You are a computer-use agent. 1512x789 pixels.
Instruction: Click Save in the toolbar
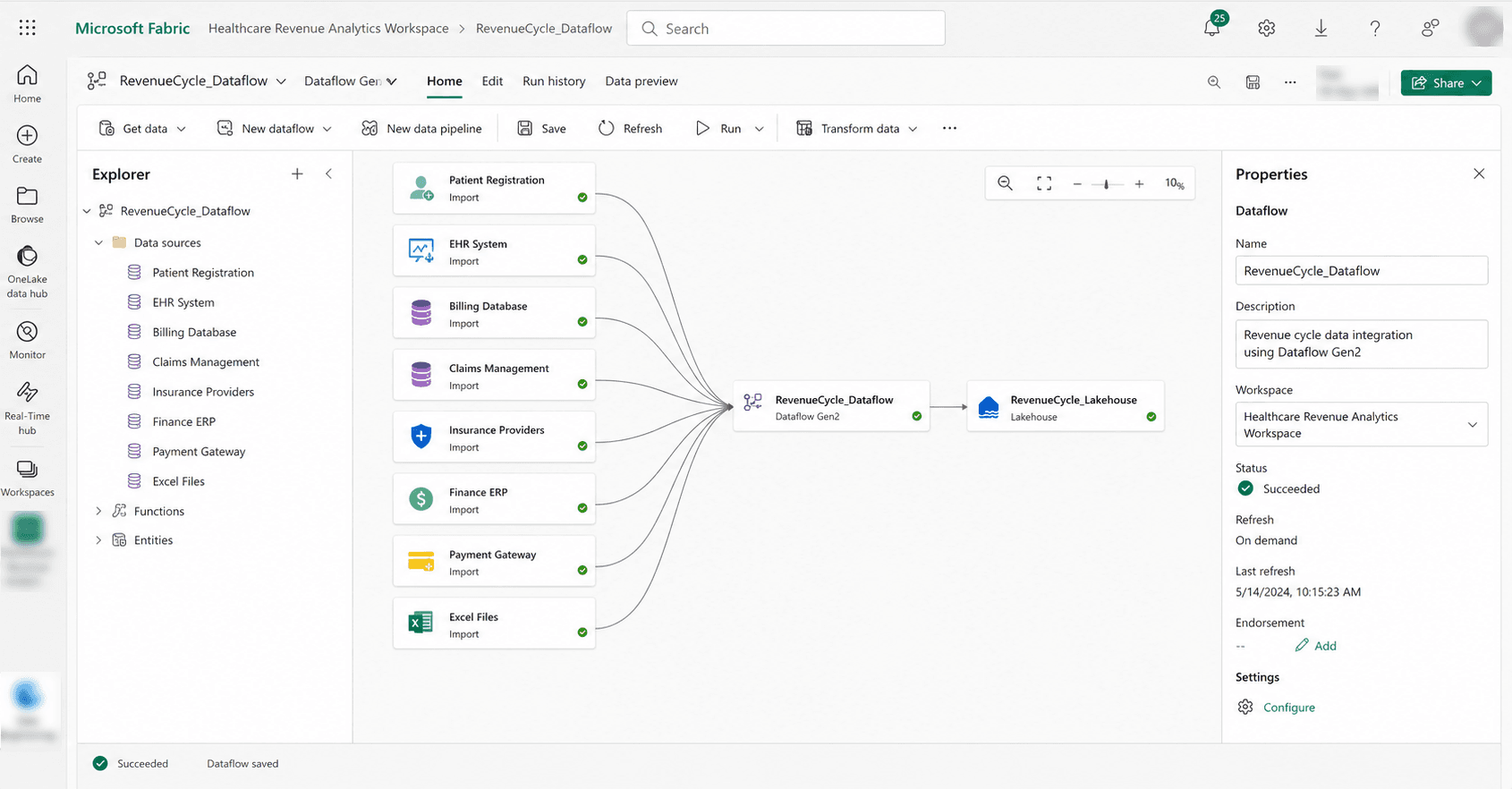click(x=542, y=128)
